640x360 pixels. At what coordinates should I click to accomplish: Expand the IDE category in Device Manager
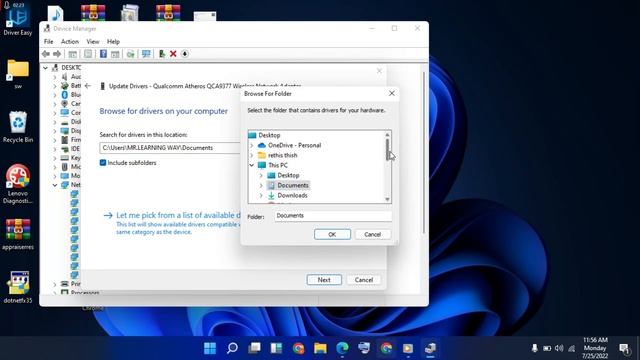[55, 149]
